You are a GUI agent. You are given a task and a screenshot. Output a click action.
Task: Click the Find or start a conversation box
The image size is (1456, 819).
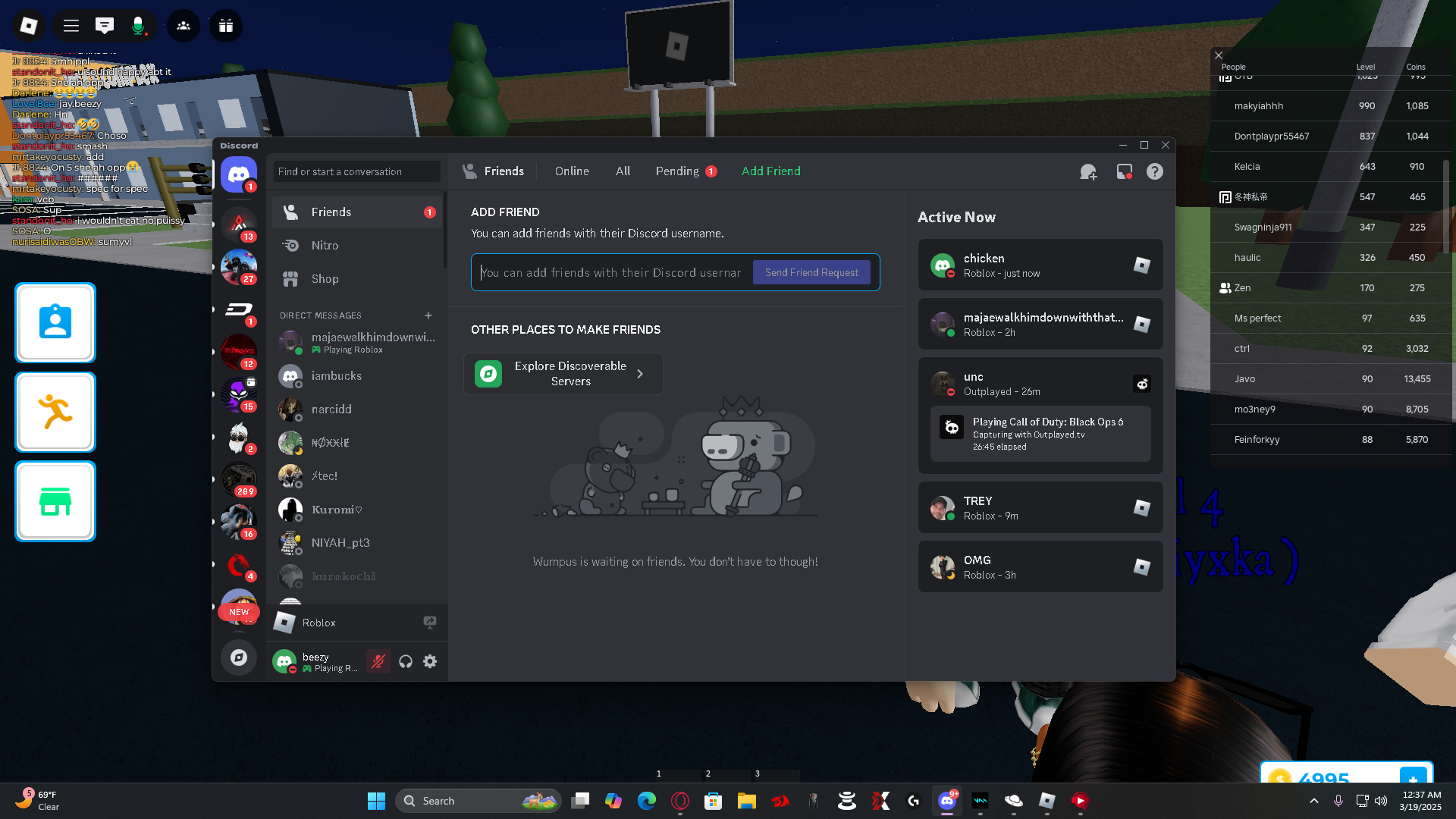(357, 171)
